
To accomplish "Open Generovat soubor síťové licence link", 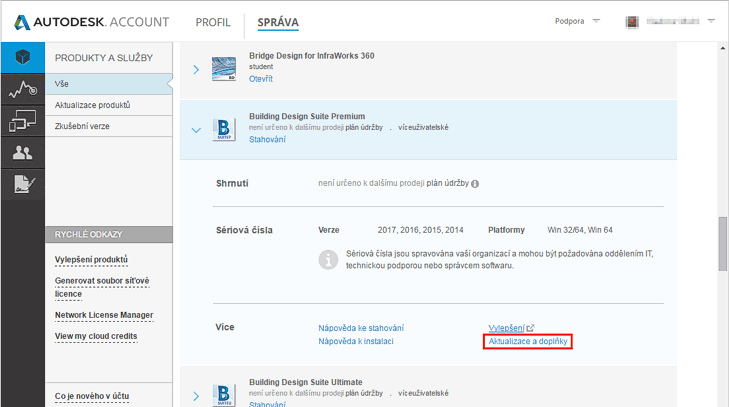I will pos(102,287).
